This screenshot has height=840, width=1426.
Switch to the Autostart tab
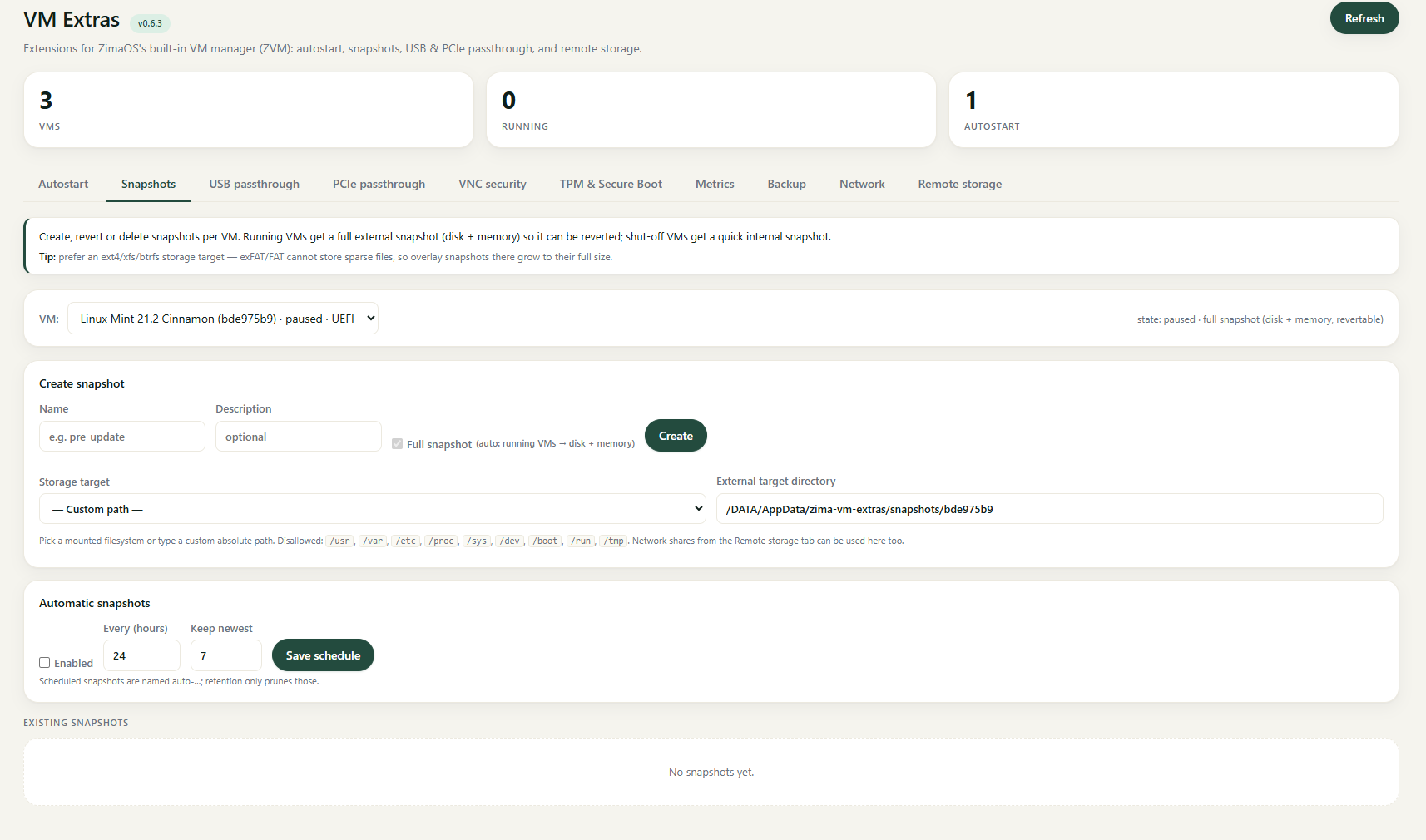(x=63, y=184)
